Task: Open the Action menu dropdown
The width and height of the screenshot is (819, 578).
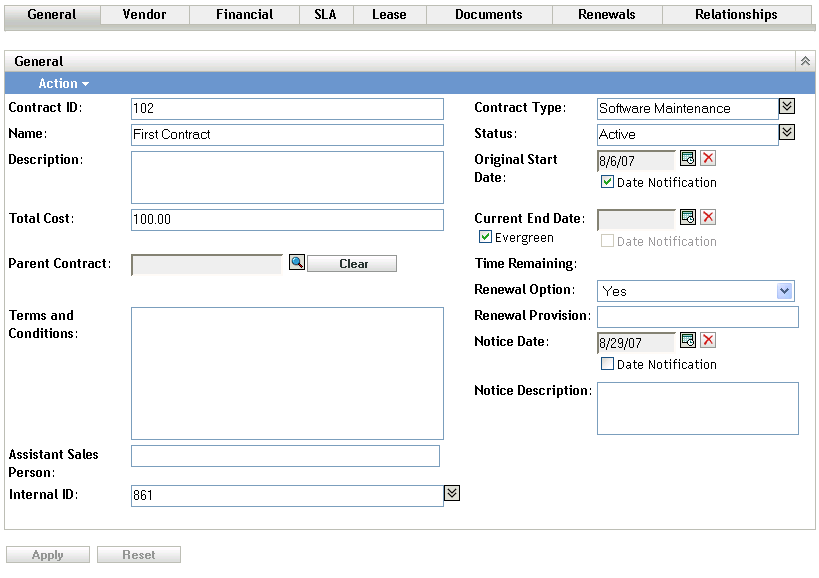Action: [63, 84]
